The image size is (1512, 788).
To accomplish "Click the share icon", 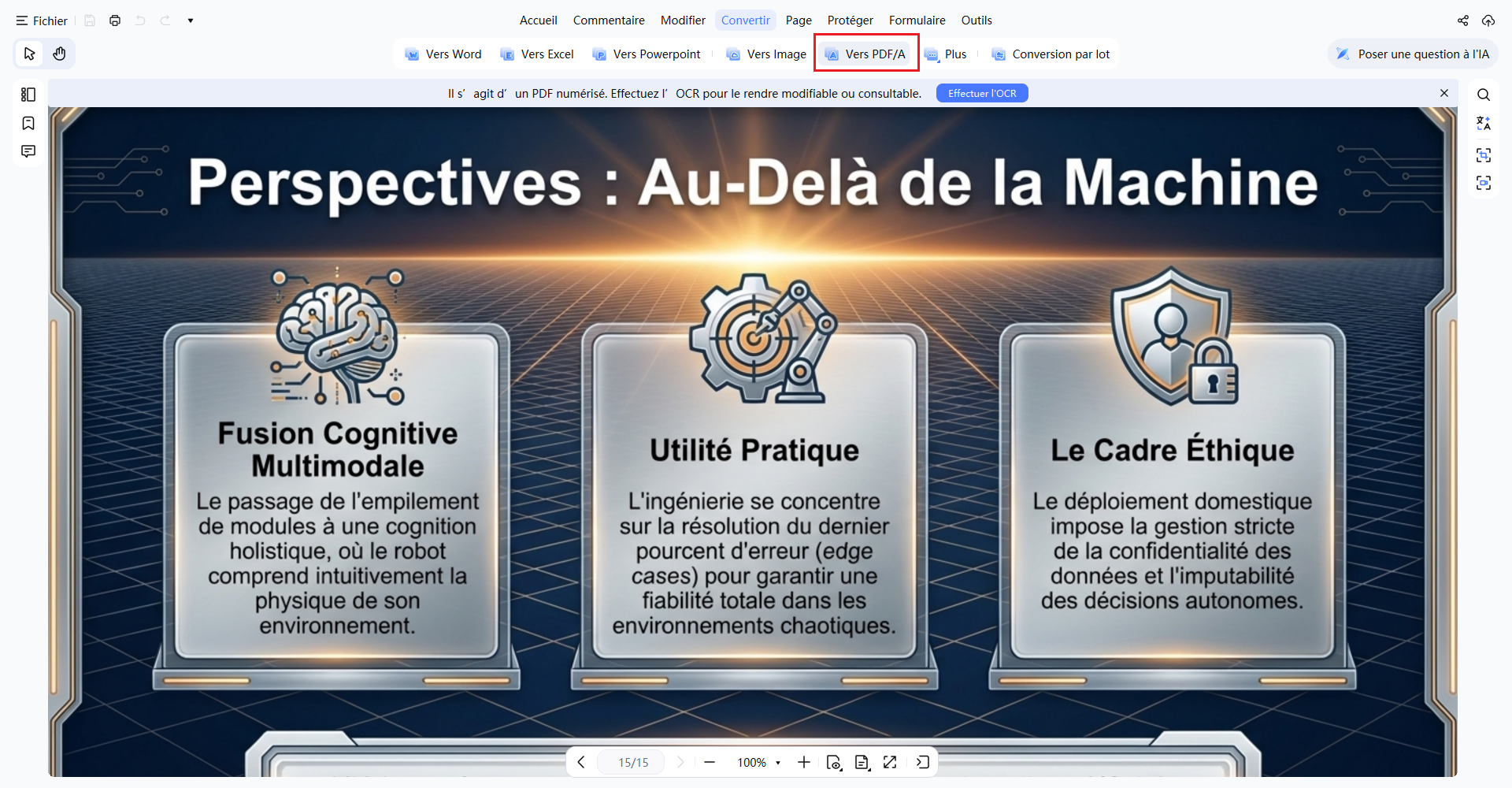I will (1463, 20).
